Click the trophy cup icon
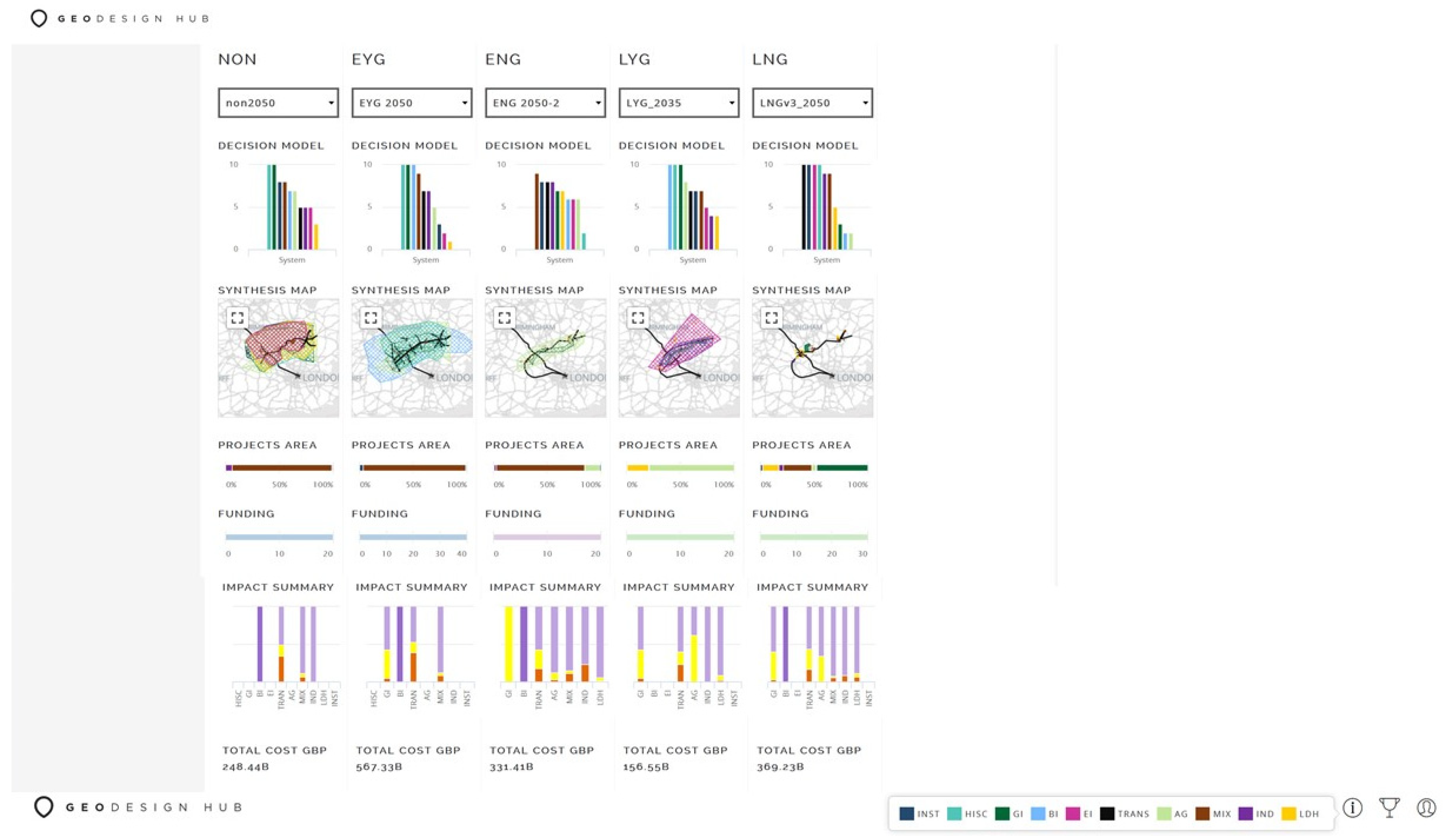Viewport: 1445px width, 840px height. pyautogui.click(x=1389, y=808)
